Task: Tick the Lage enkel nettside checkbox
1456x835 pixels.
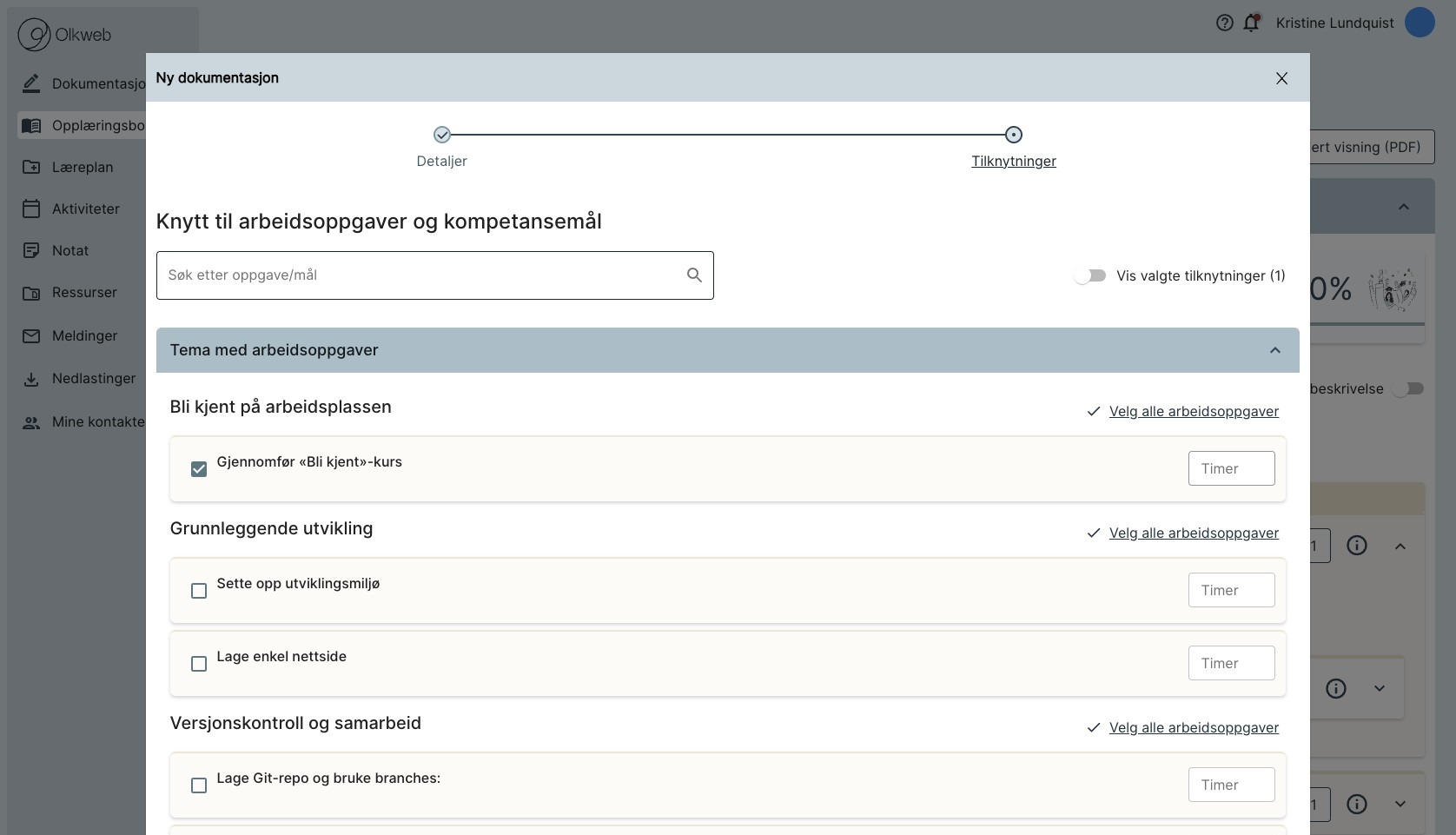Action: pos(199,664)
